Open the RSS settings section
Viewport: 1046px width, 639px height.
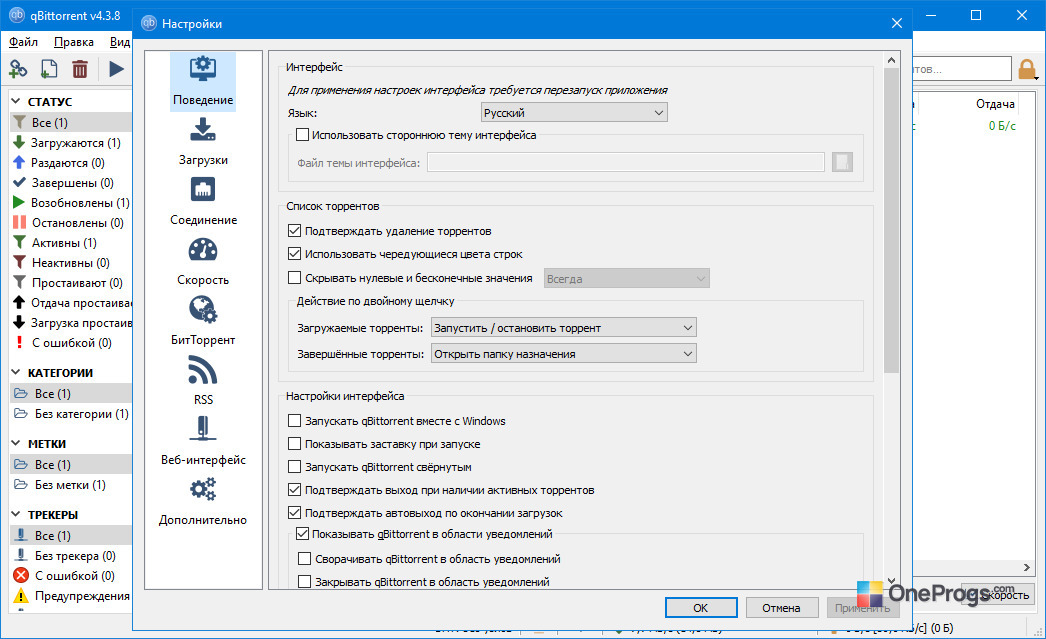[203, 382]
